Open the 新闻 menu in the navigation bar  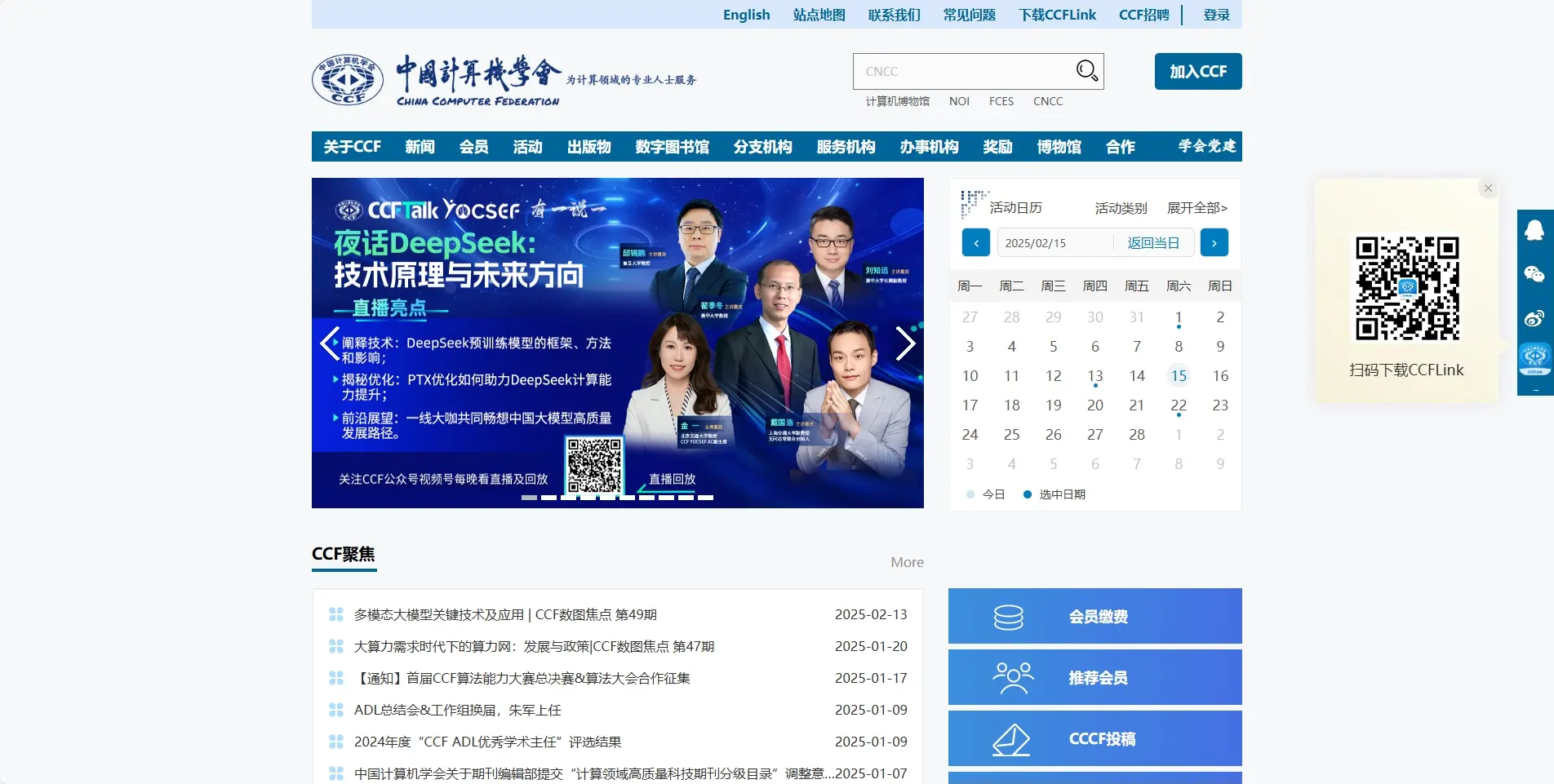[x=420, y=147]
